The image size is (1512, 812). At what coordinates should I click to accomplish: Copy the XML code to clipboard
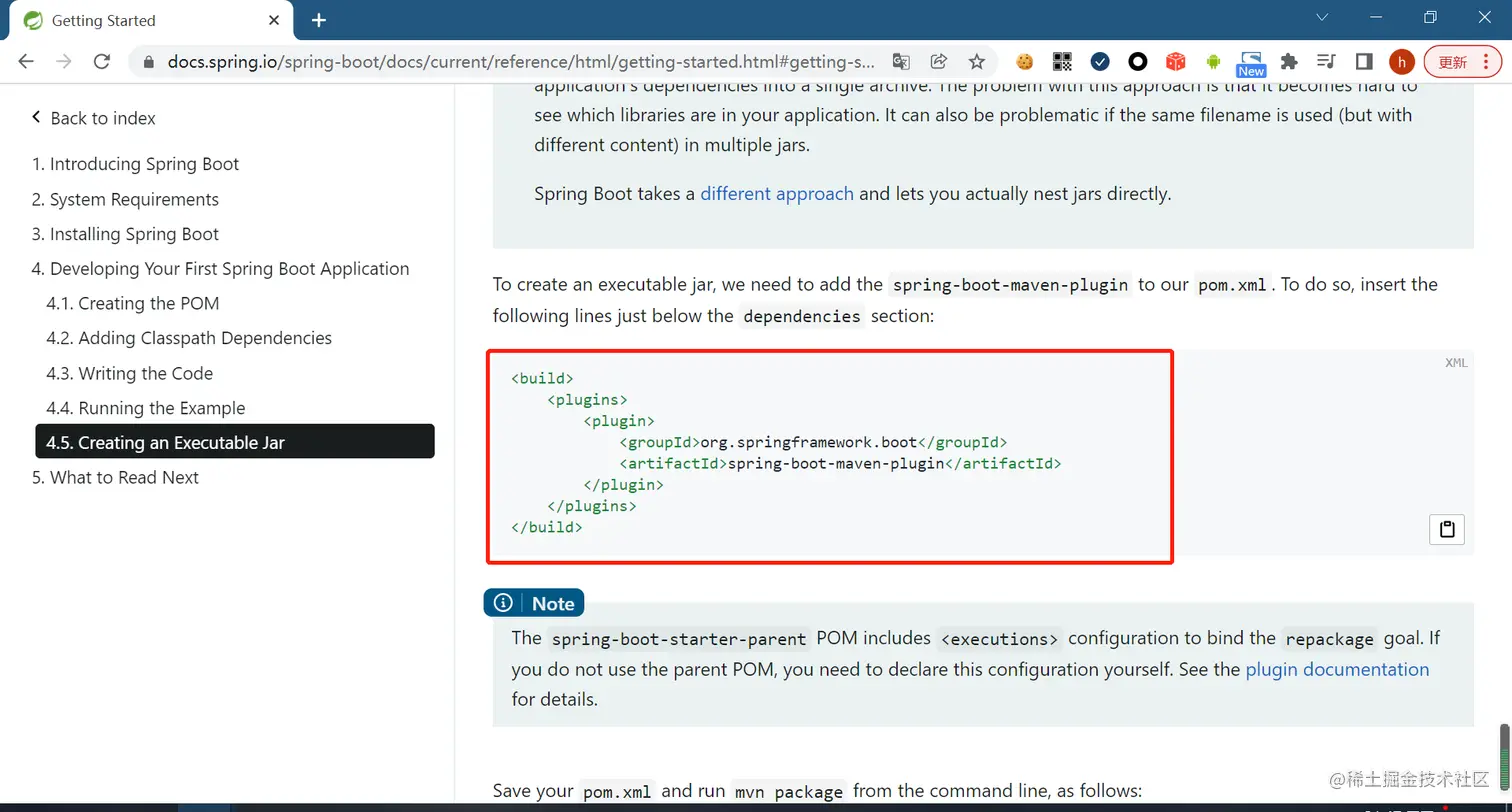[1447, 529]
